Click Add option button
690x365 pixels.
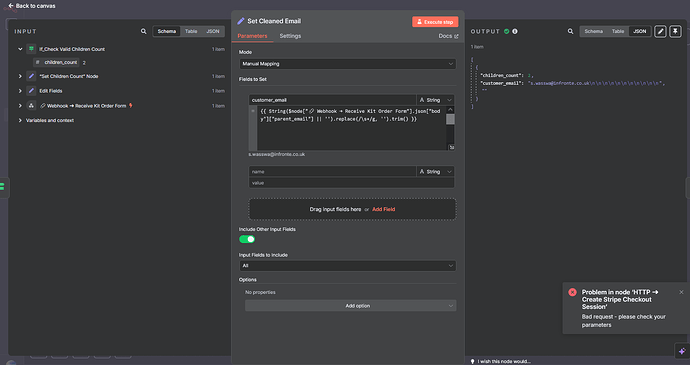351,306
